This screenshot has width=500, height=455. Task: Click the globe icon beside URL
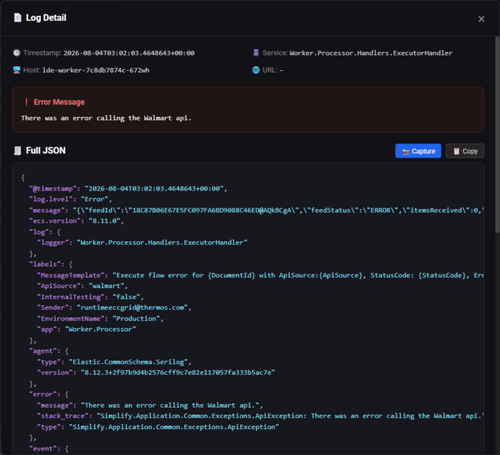point(256,70)
